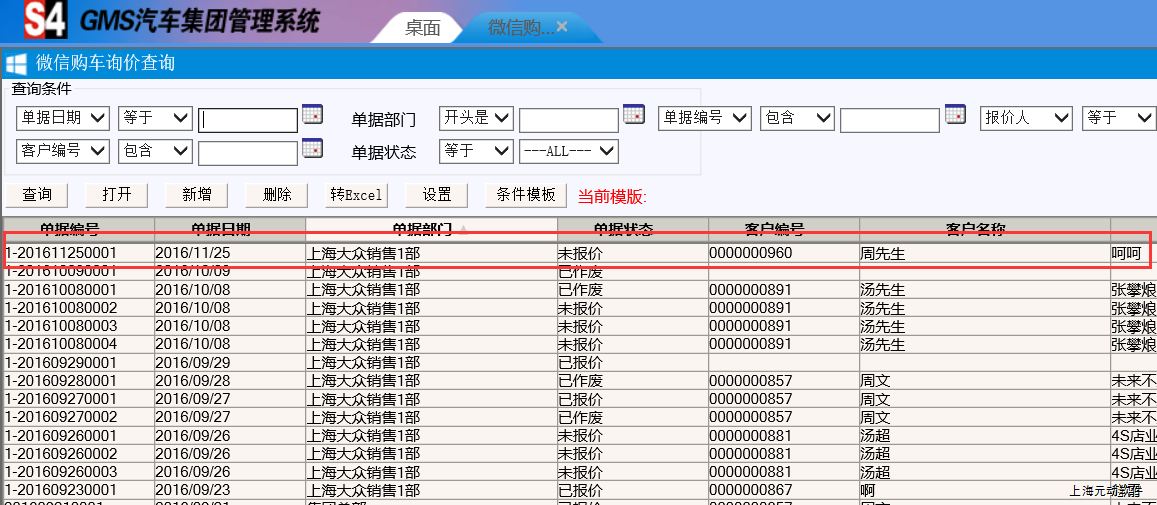Switch to the 桌面 tab
Screen dimensions: 1157x505
pos(422,28)
